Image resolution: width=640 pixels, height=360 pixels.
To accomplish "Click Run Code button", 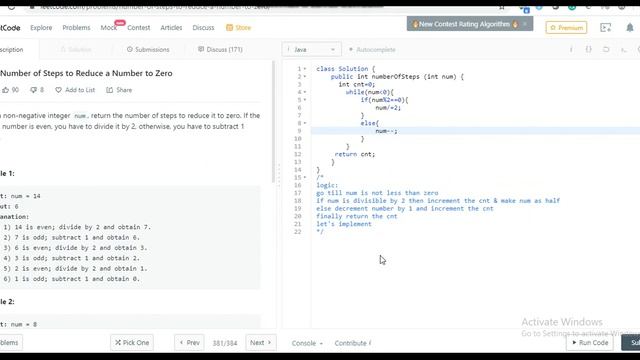I will [590, 342].
